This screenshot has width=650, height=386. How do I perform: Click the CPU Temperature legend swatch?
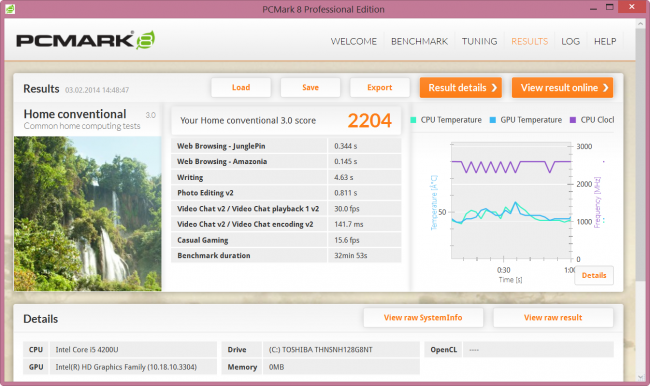(x=413, y=120)
